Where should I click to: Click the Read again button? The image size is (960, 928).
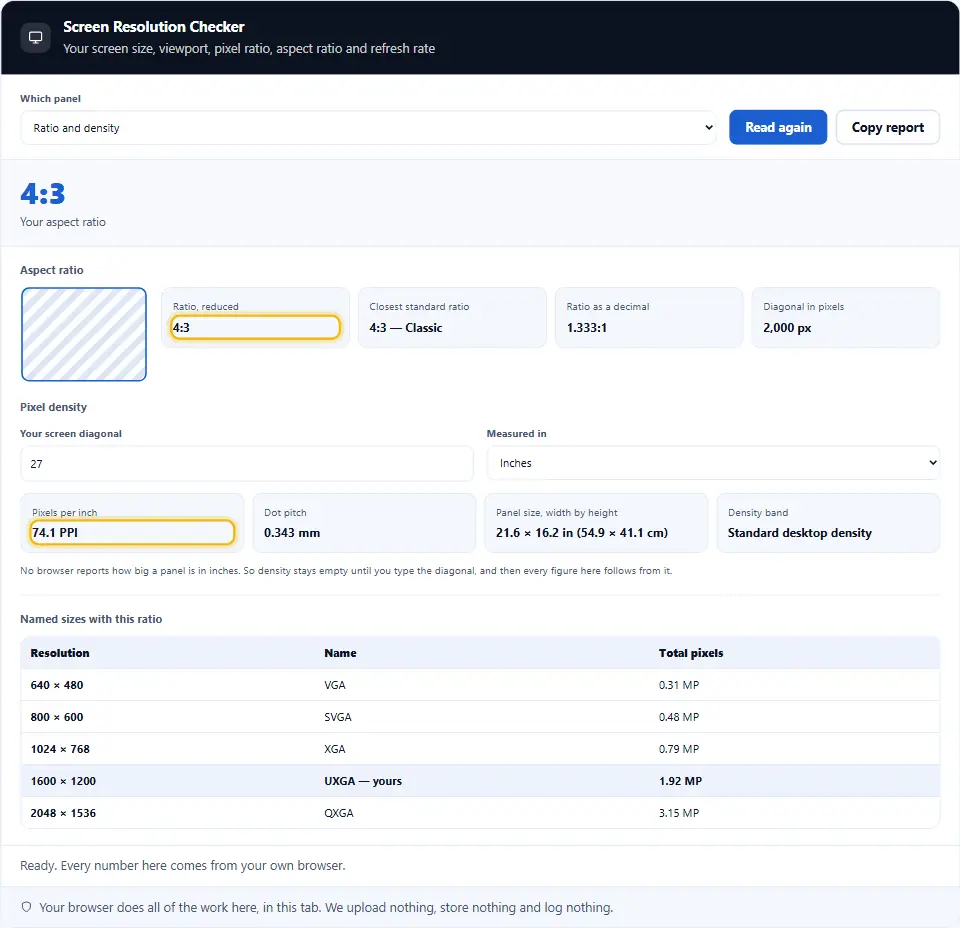tap(778, 127)
